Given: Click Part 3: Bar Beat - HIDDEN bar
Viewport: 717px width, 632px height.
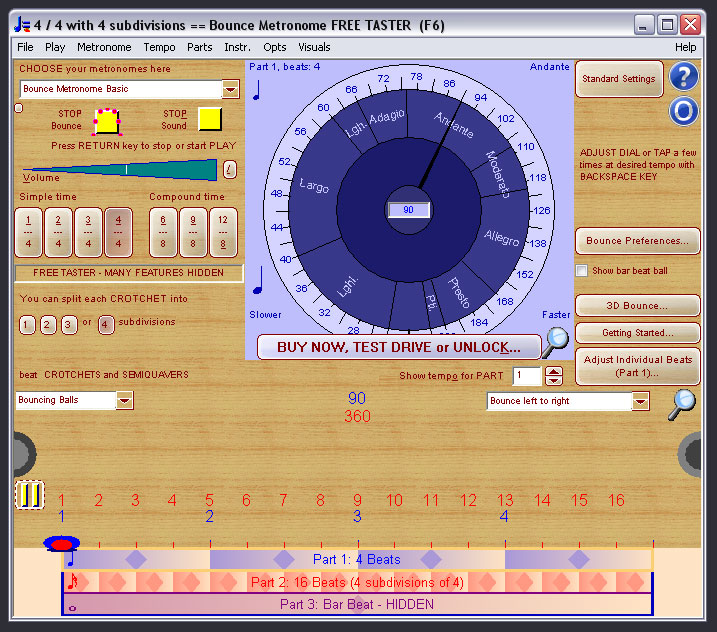Looking at the screenshot, I should pyautogui.click(x=357, y=605).
